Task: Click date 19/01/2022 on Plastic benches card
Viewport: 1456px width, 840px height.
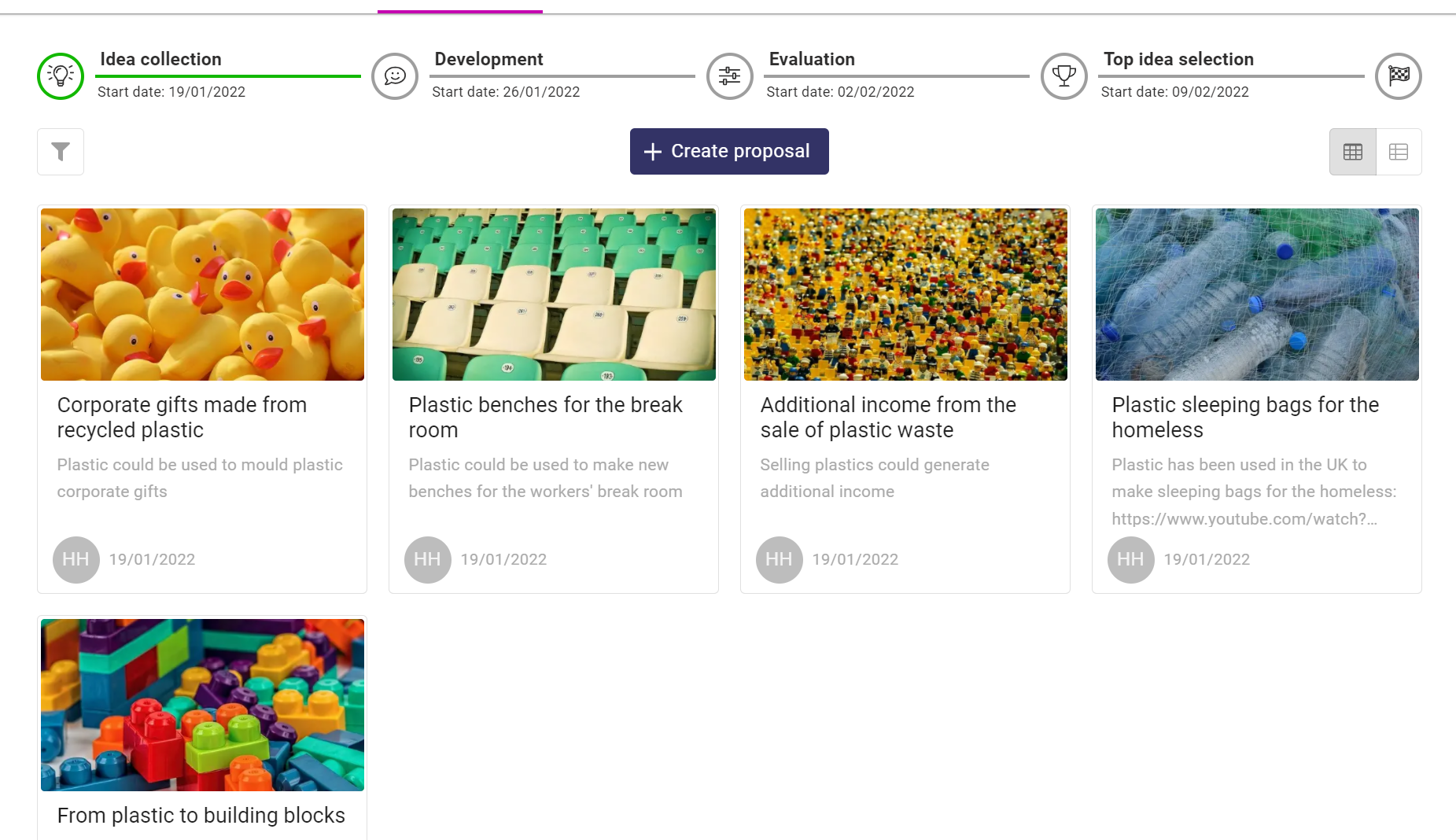Action: [503, 560]
